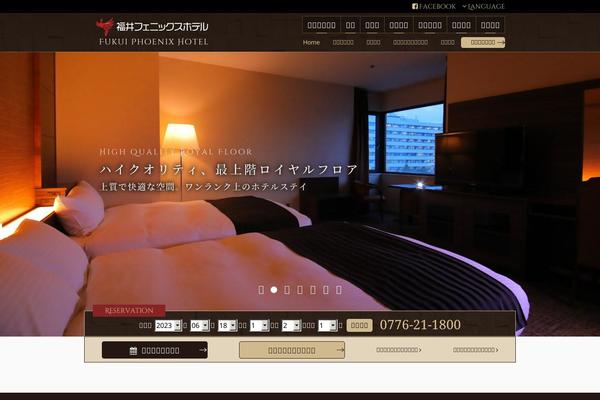Open the year dropdown showing 2023

[168, 325]
